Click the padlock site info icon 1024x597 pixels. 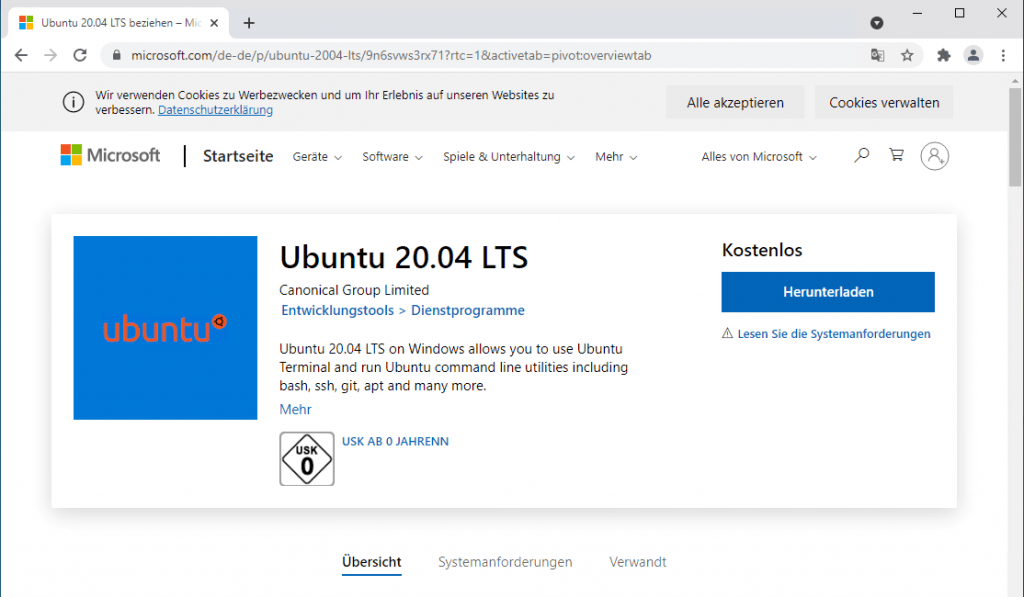pos(117,56)
